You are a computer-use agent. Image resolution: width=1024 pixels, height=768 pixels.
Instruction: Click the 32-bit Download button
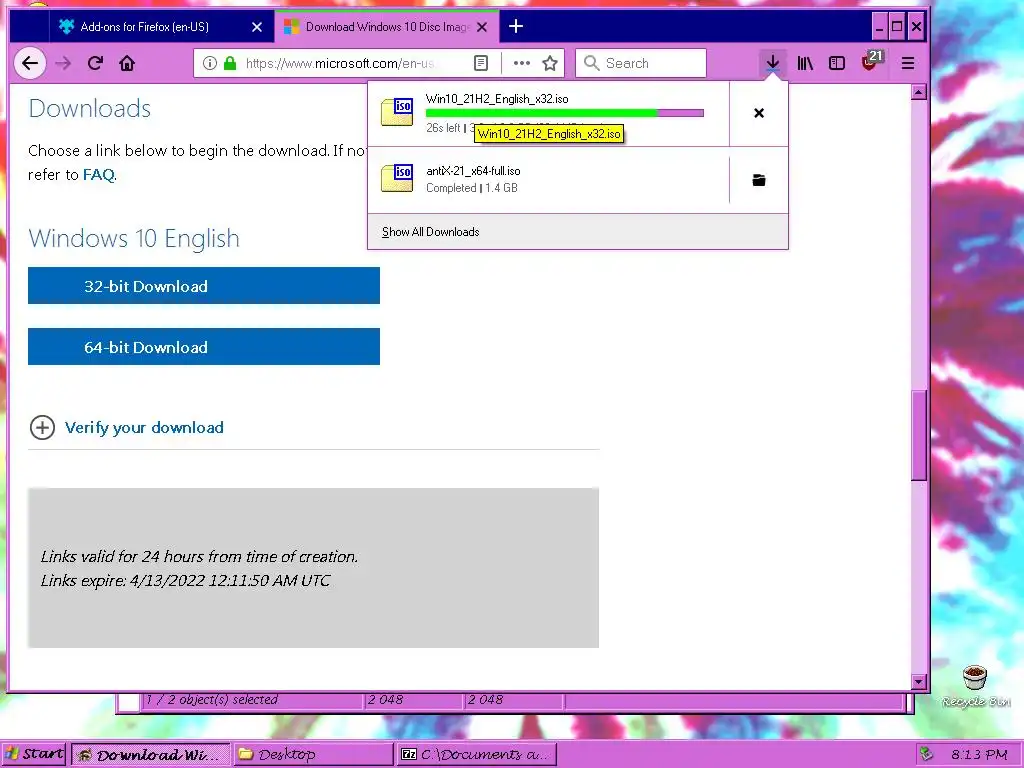tap(204, 285)
